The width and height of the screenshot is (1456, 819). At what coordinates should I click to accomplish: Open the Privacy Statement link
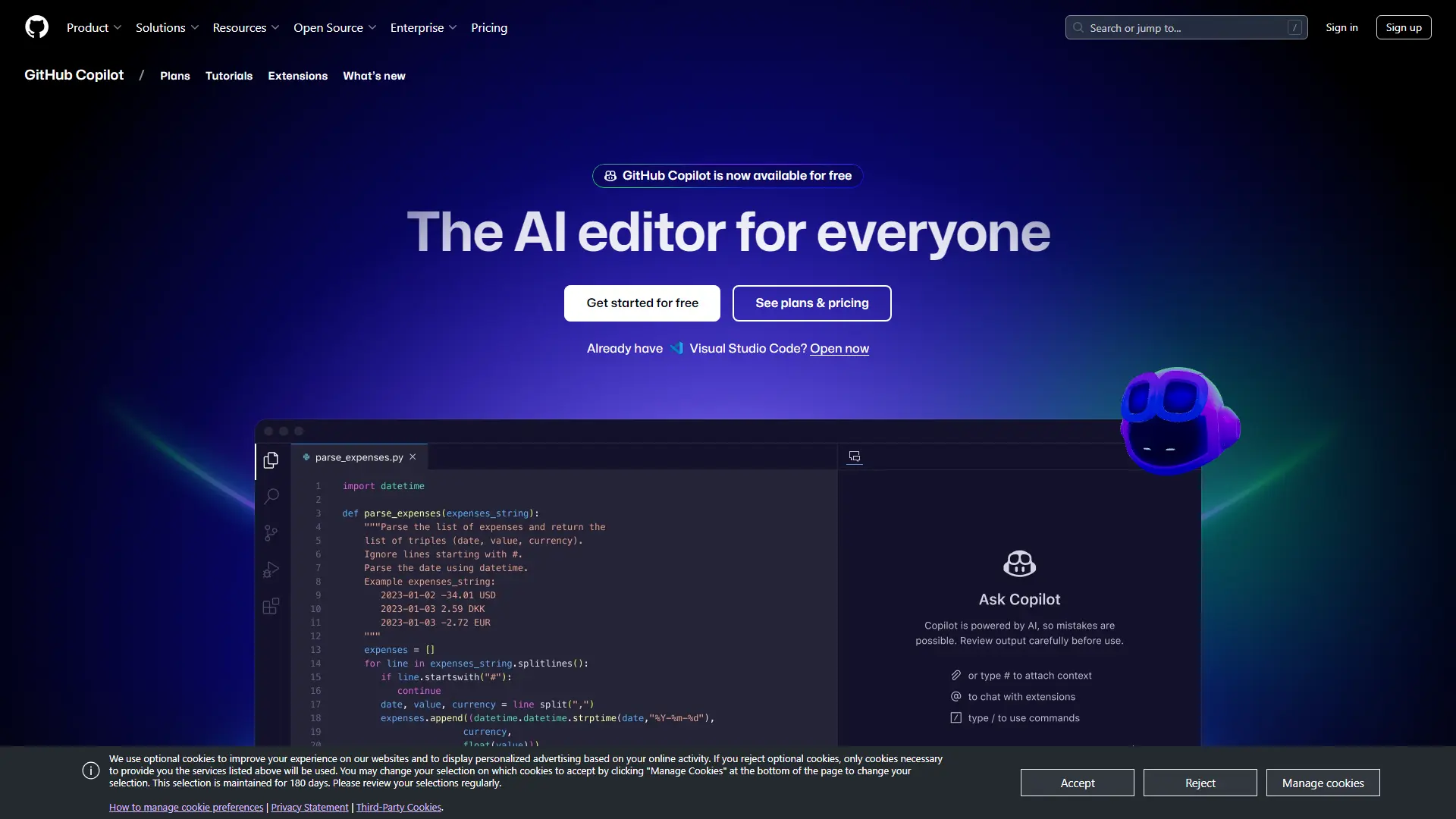coord(309,807)
